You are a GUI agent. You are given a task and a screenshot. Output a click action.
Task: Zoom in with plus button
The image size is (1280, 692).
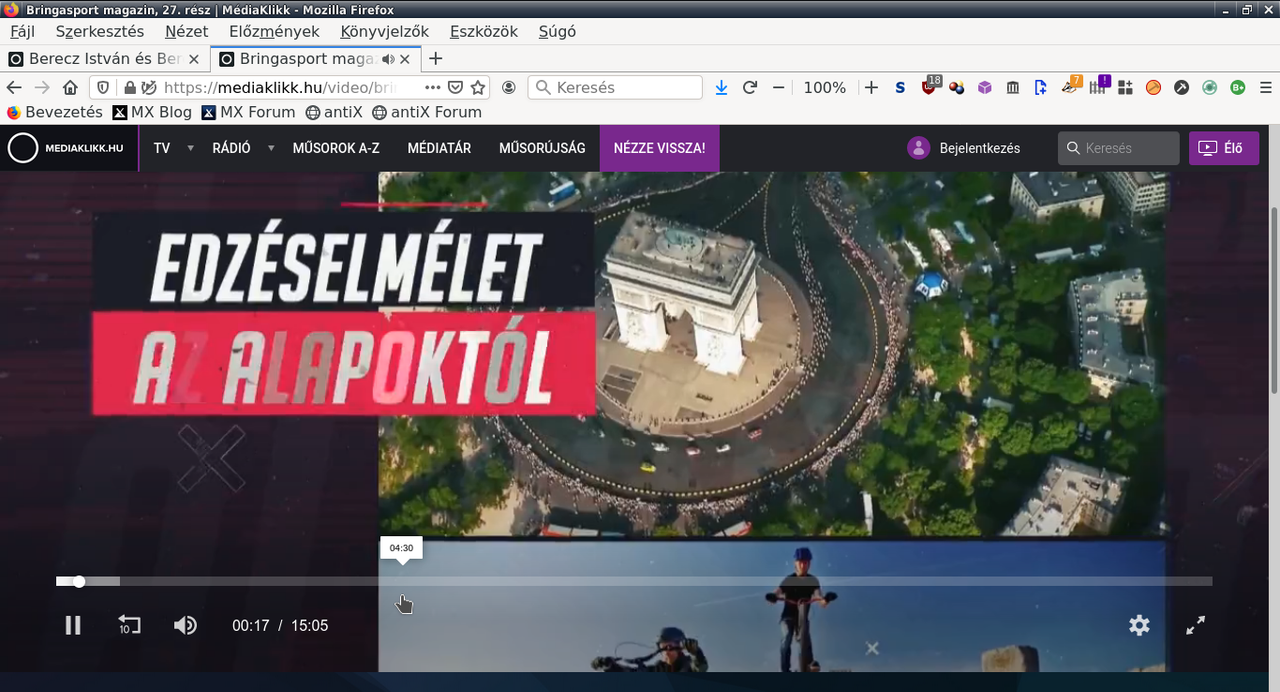(x=871, y=87)
